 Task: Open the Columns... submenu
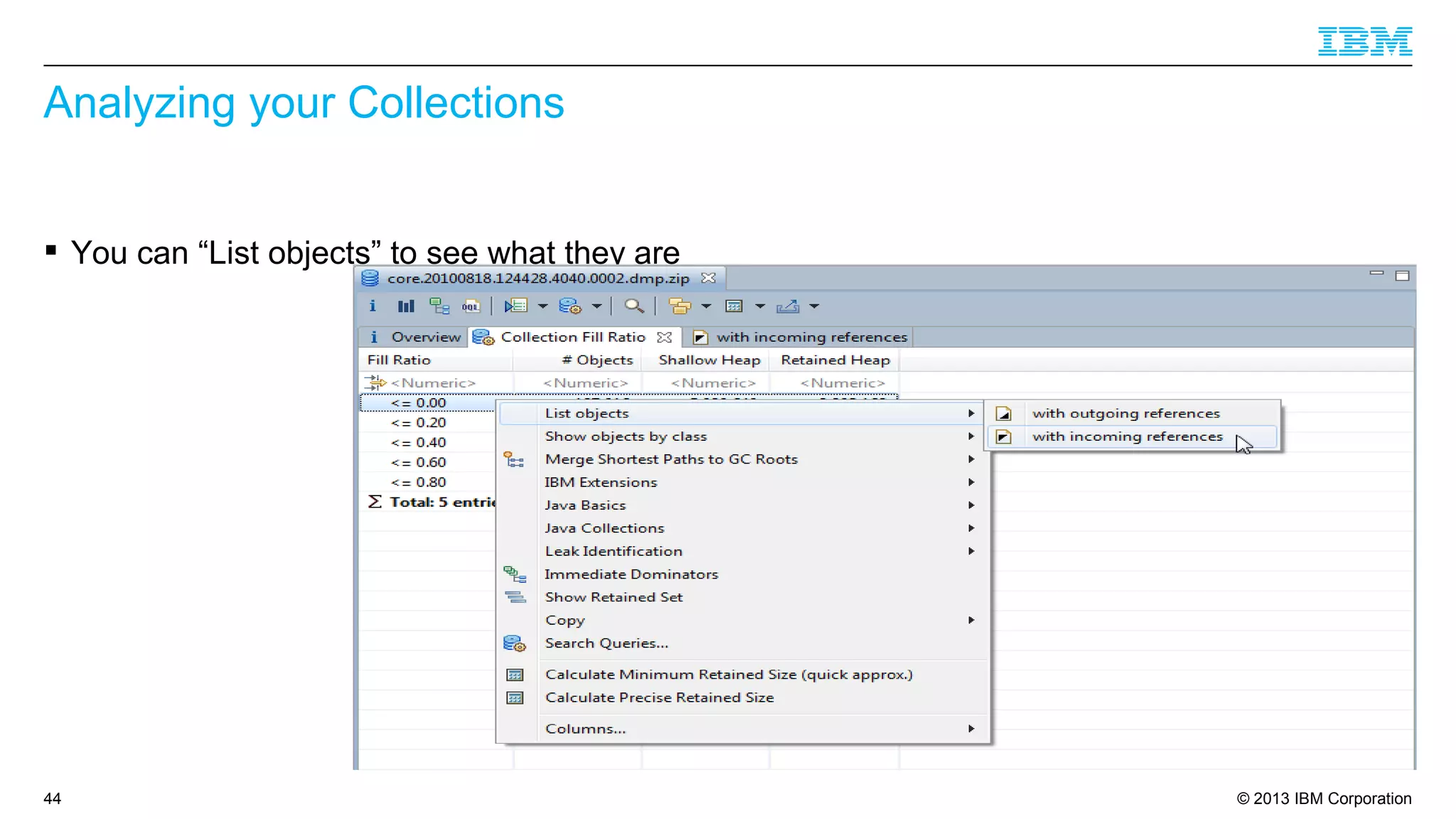pos(742,729)
